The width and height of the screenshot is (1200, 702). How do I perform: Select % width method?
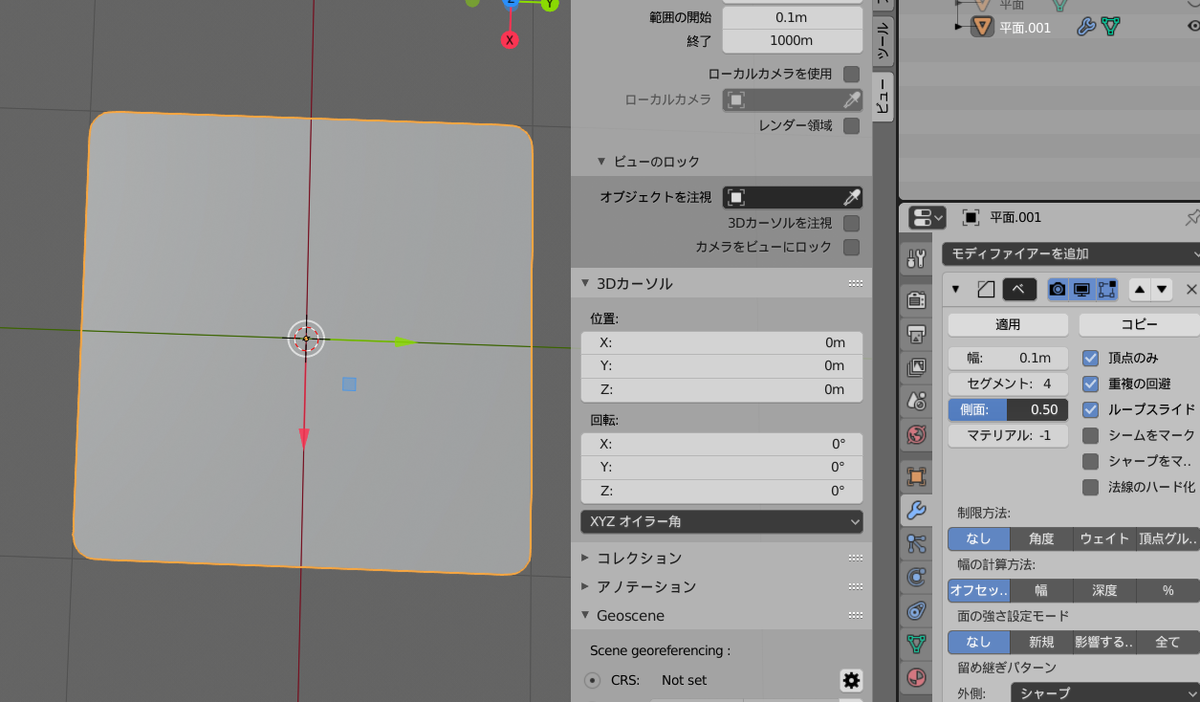coord(1167,591)
